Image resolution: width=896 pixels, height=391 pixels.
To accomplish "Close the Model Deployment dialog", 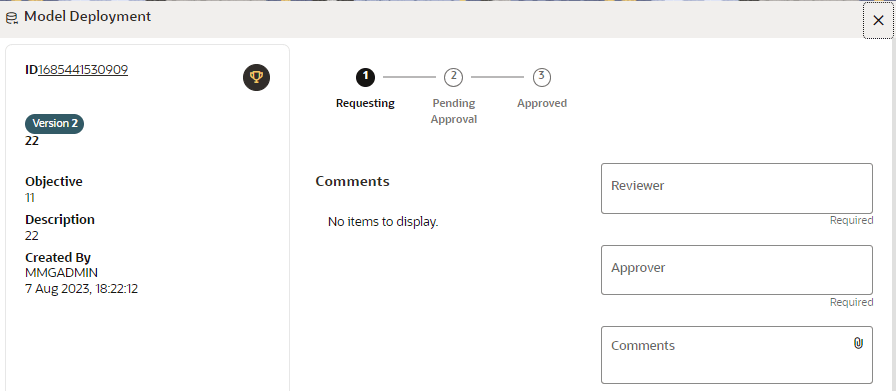I will (x=878, y=21).
